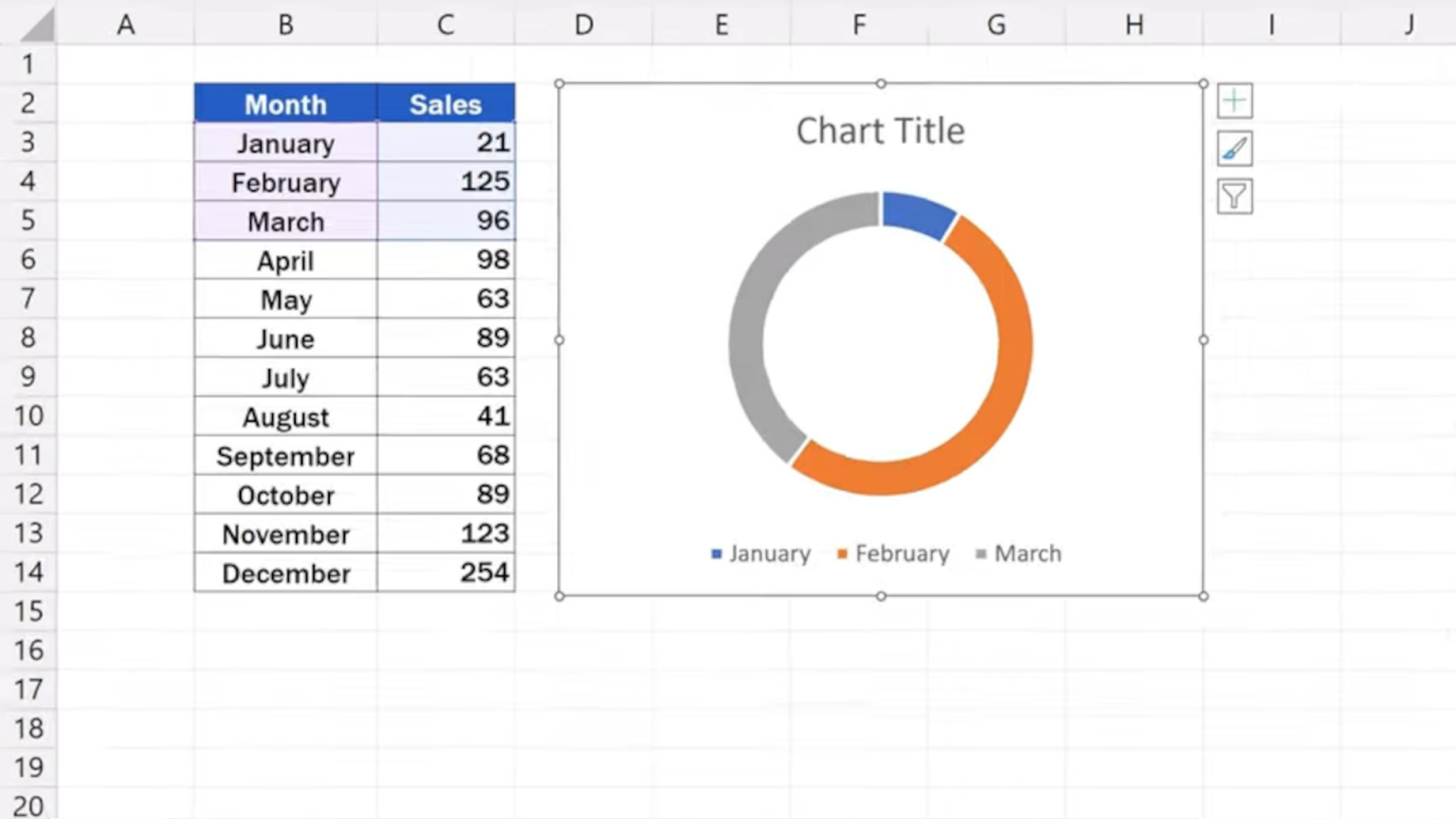Open the Chart Styles brush icon
1456x819 pixels.
[1234, 149]
